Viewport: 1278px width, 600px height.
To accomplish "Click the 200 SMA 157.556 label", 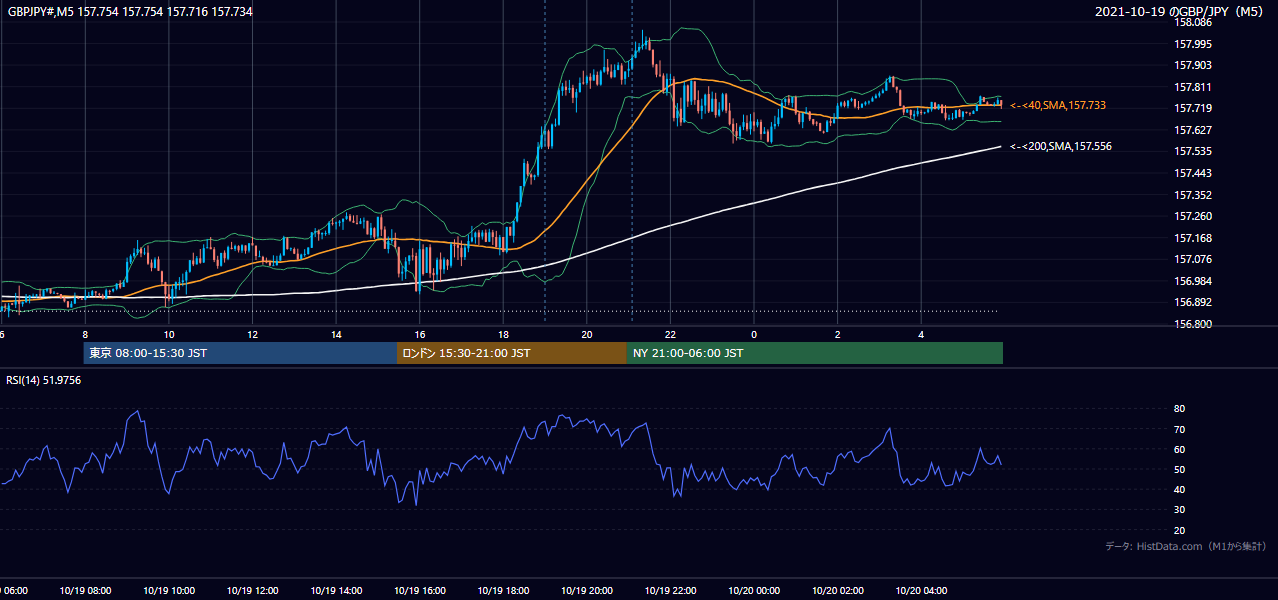I will [1061, 147].
